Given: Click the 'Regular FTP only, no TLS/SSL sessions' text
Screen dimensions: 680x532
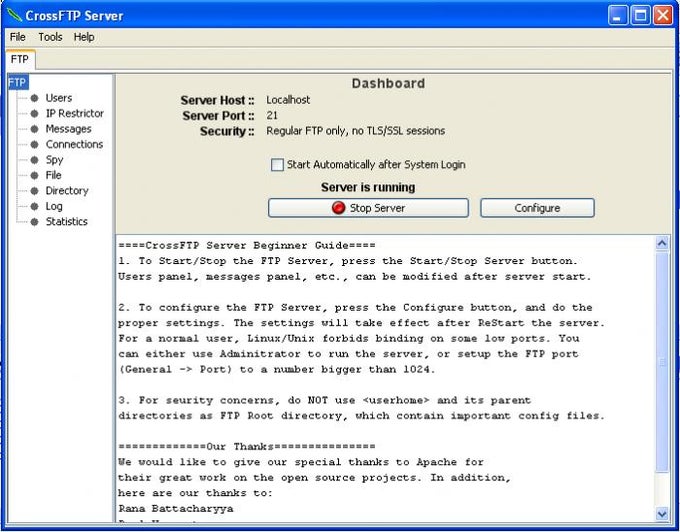Looking at the screenshot, I should tap(356, 131).
